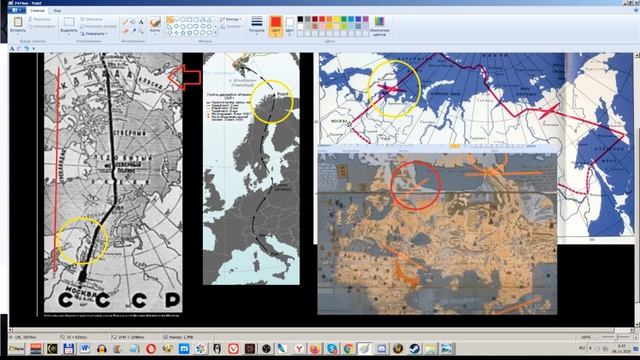Expand the Brushes (Кисти) dropdown arrow
The image size is (640, 360).
(155, 33)
